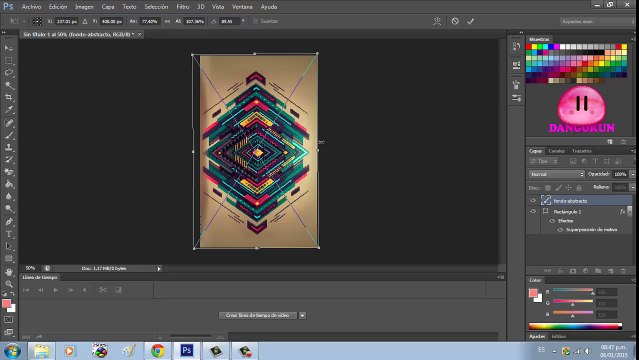Switch to the Trazados tab
This screenshot has width=639, height=360.
click(x=581, y=151)
